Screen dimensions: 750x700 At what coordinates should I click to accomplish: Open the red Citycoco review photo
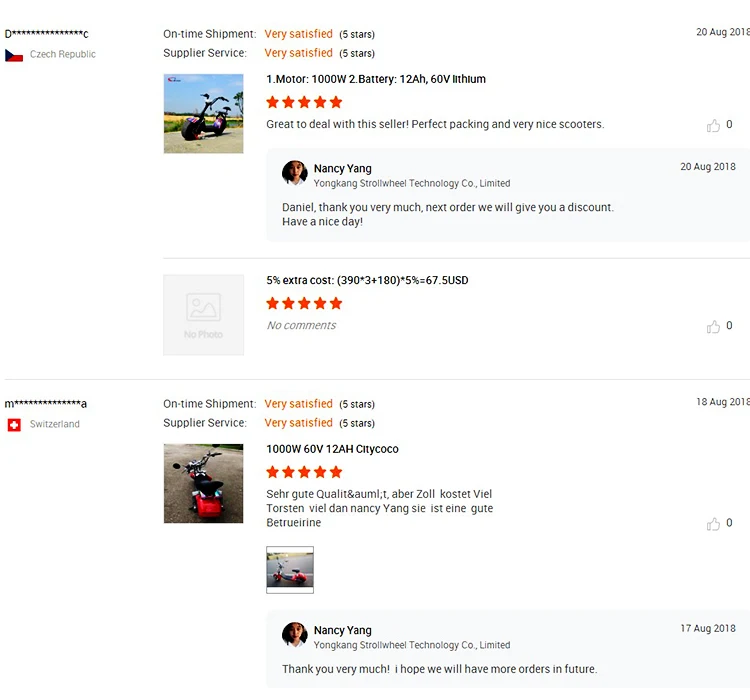tap(204, 483)
